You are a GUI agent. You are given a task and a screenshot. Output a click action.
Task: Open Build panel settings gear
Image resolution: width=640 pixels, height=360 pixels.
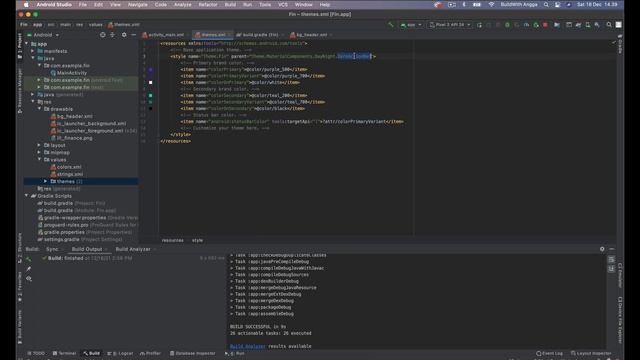click(x=602, y=249)
